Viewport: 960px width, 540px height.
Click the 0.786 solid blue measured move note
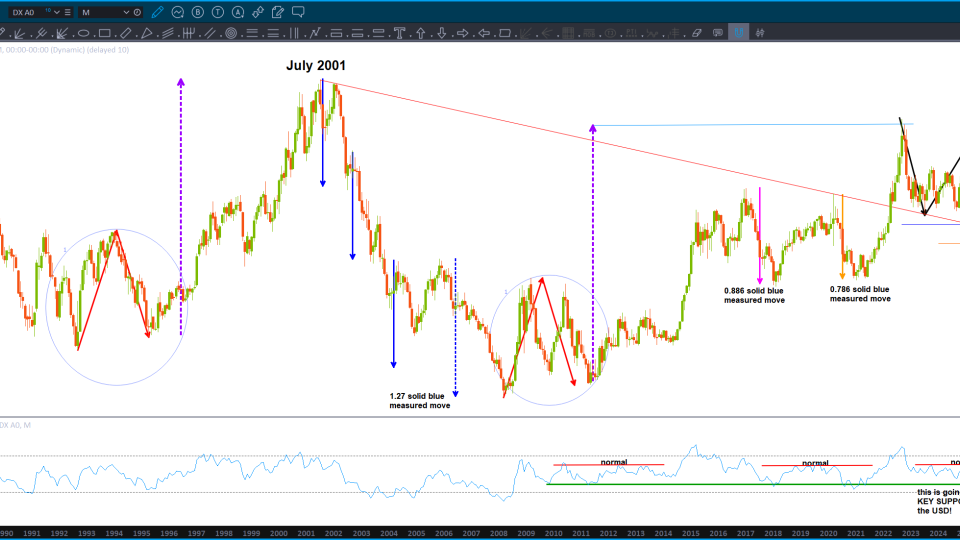point(860,294)
